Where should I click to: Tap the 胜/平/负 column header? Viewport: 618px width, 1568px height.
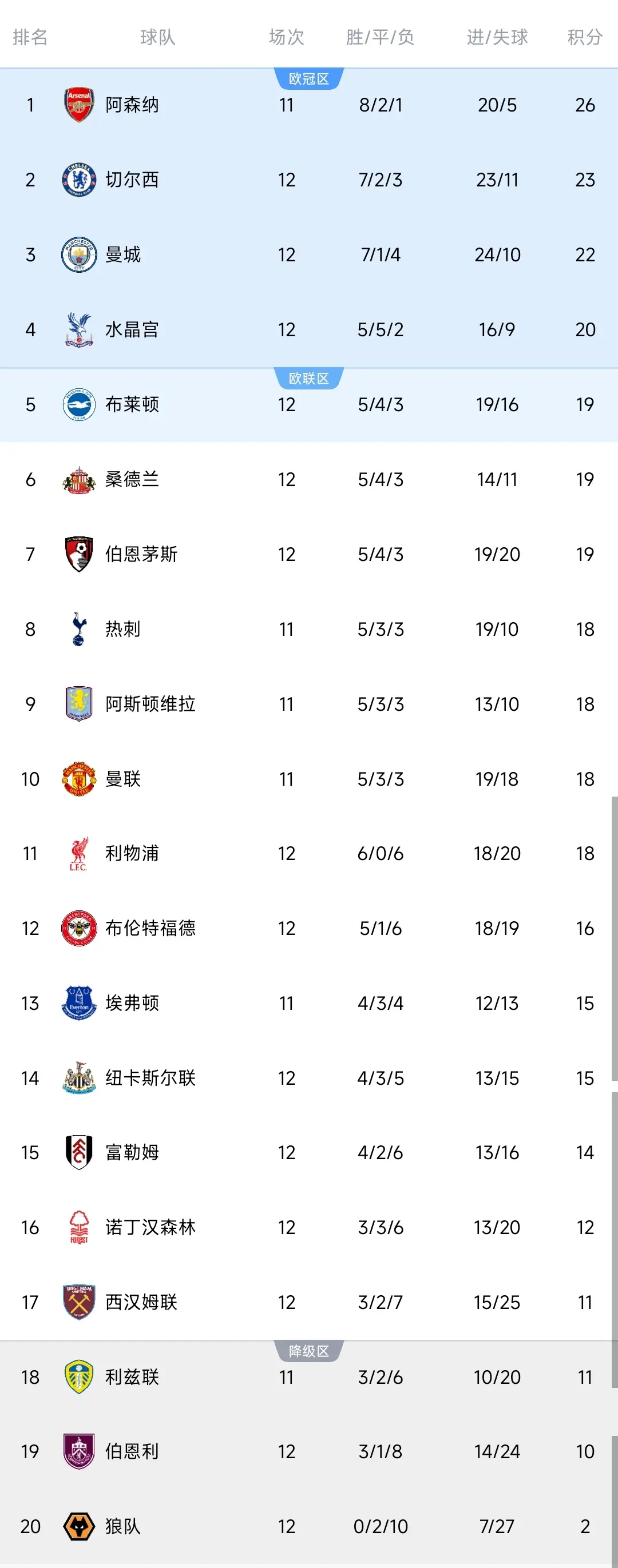[x=380, y=37]
